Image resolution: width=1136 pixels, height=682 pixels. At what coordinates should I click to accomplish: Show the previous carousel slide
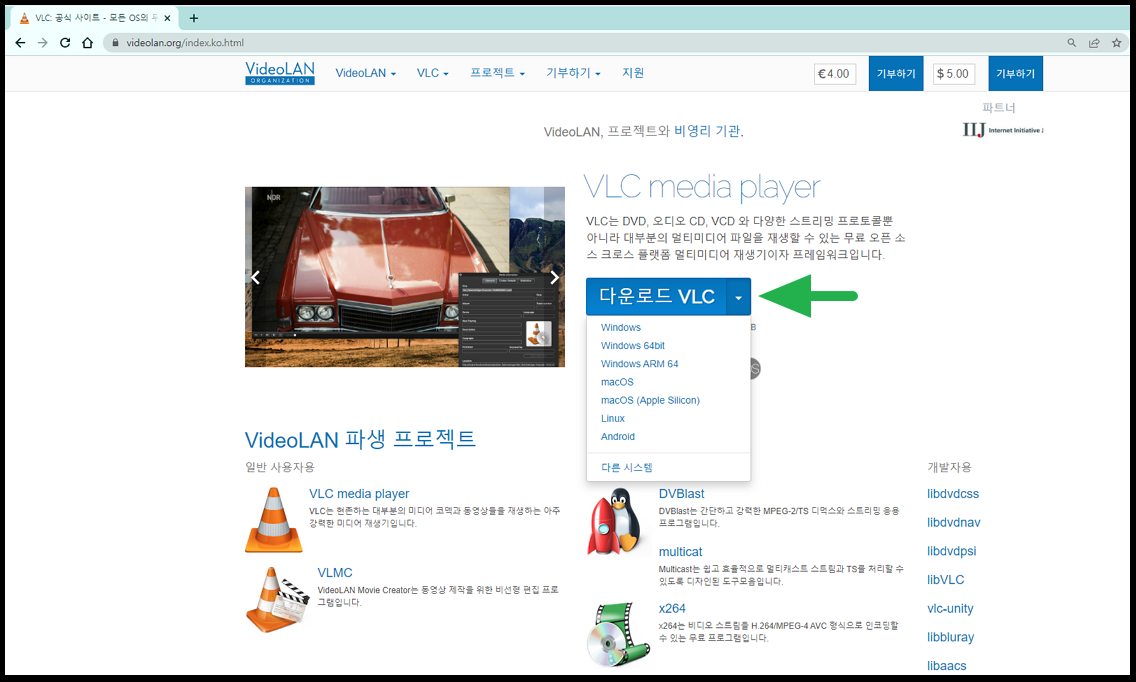click(255, 278)
